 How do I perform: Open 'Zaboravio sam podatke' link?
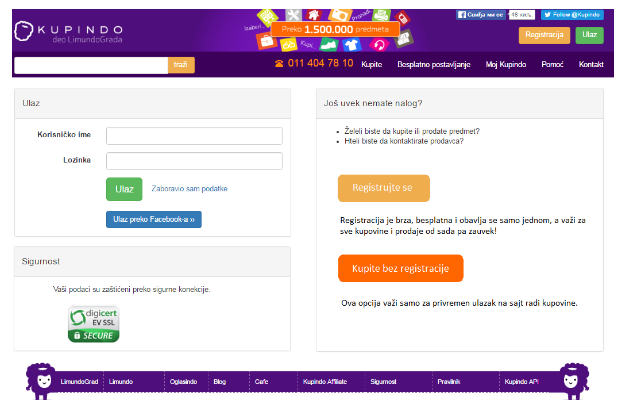point(189,189)
